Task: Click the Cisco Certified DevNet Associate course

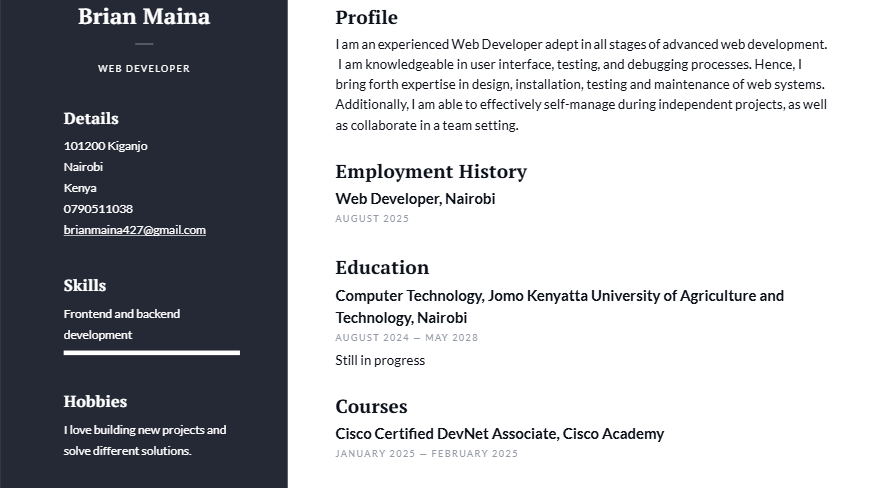Action: pos(500,434)
